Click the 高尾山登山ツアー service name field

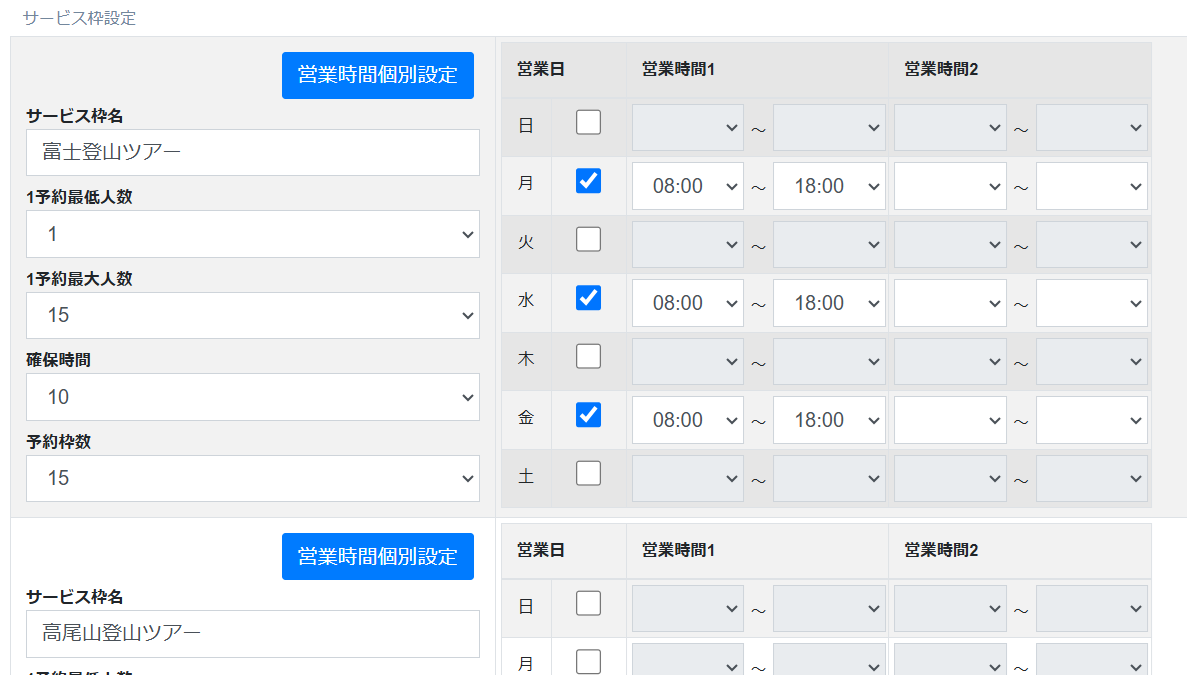click(252, 633)
